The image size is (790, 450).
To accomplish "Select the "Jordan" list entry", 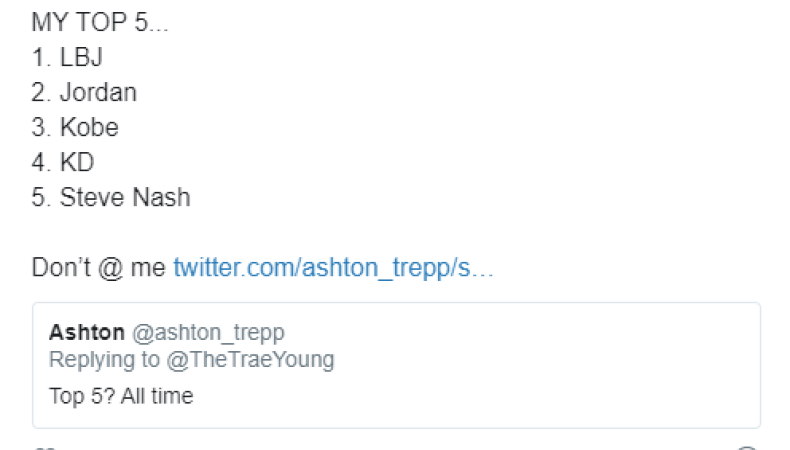I will 98,93.
